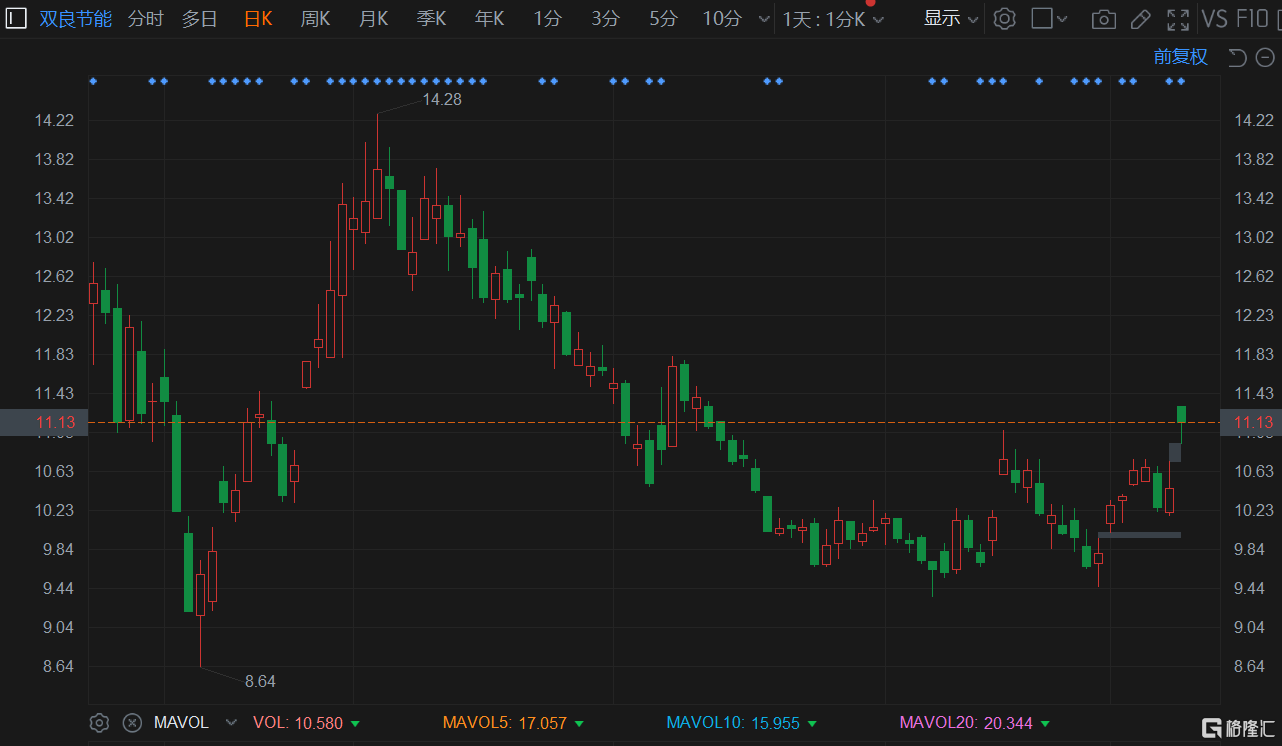Open the 显示 display dropdown
Image resolution: width=1282 pixels, height=746 pixels.
tap(951, 18)
